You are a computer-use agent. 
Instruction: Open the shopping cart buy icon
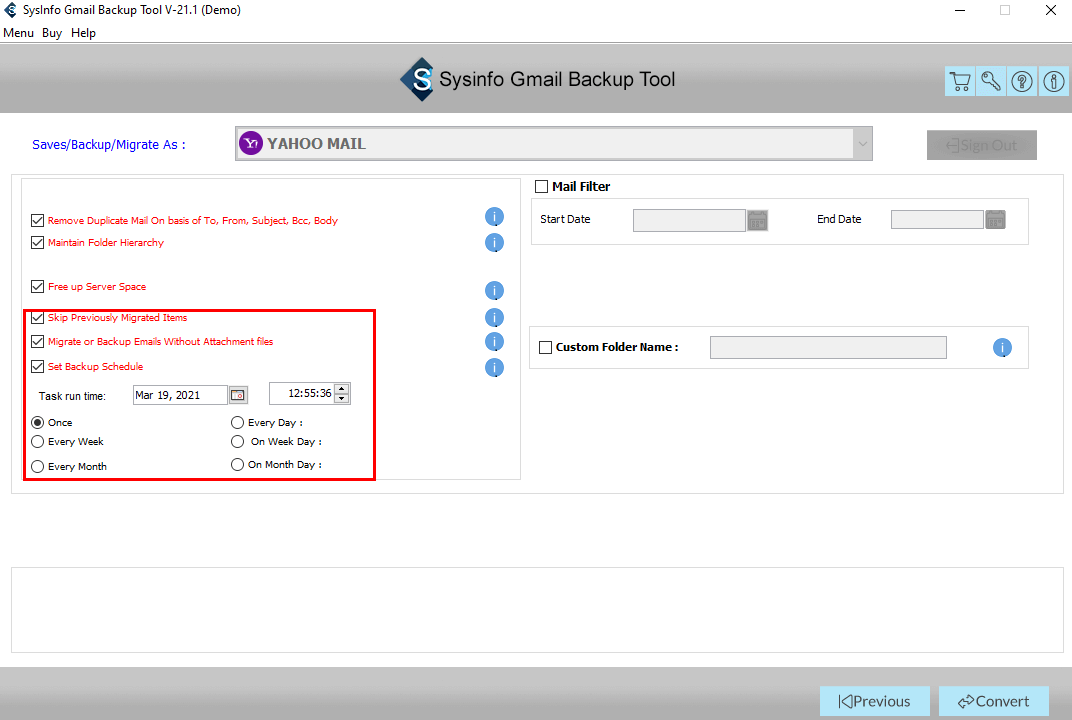960,81
